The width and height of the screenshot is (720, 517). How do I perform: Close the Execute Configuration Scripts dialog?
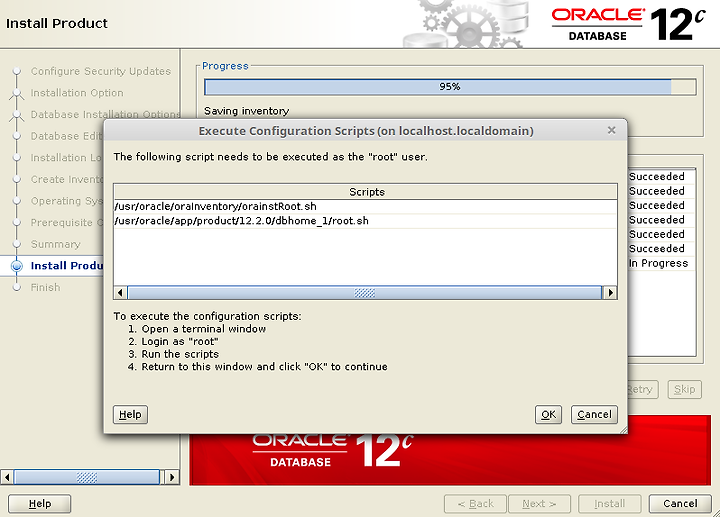[x=611, y=130]
